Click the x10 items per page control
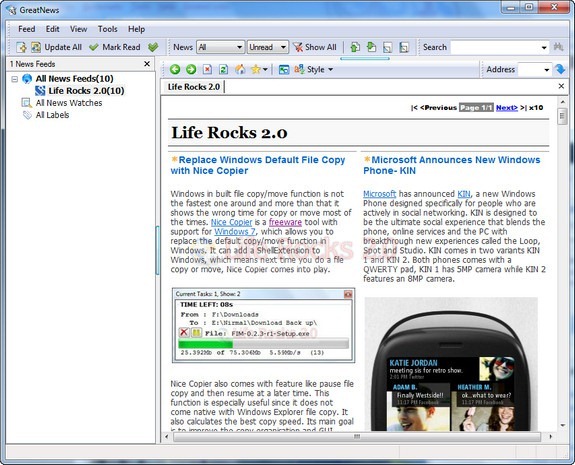This screenshot has height=465, width=575. [536, 107]
